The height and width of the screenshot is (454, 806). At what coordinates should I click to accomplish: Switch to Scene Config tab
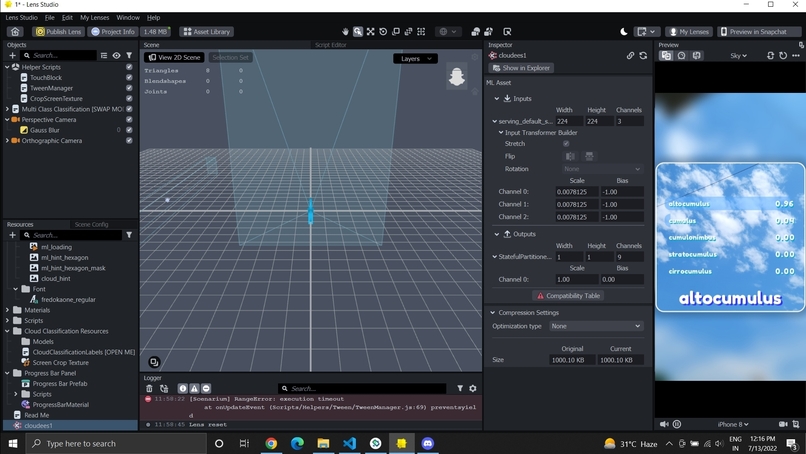pos(91,224)
